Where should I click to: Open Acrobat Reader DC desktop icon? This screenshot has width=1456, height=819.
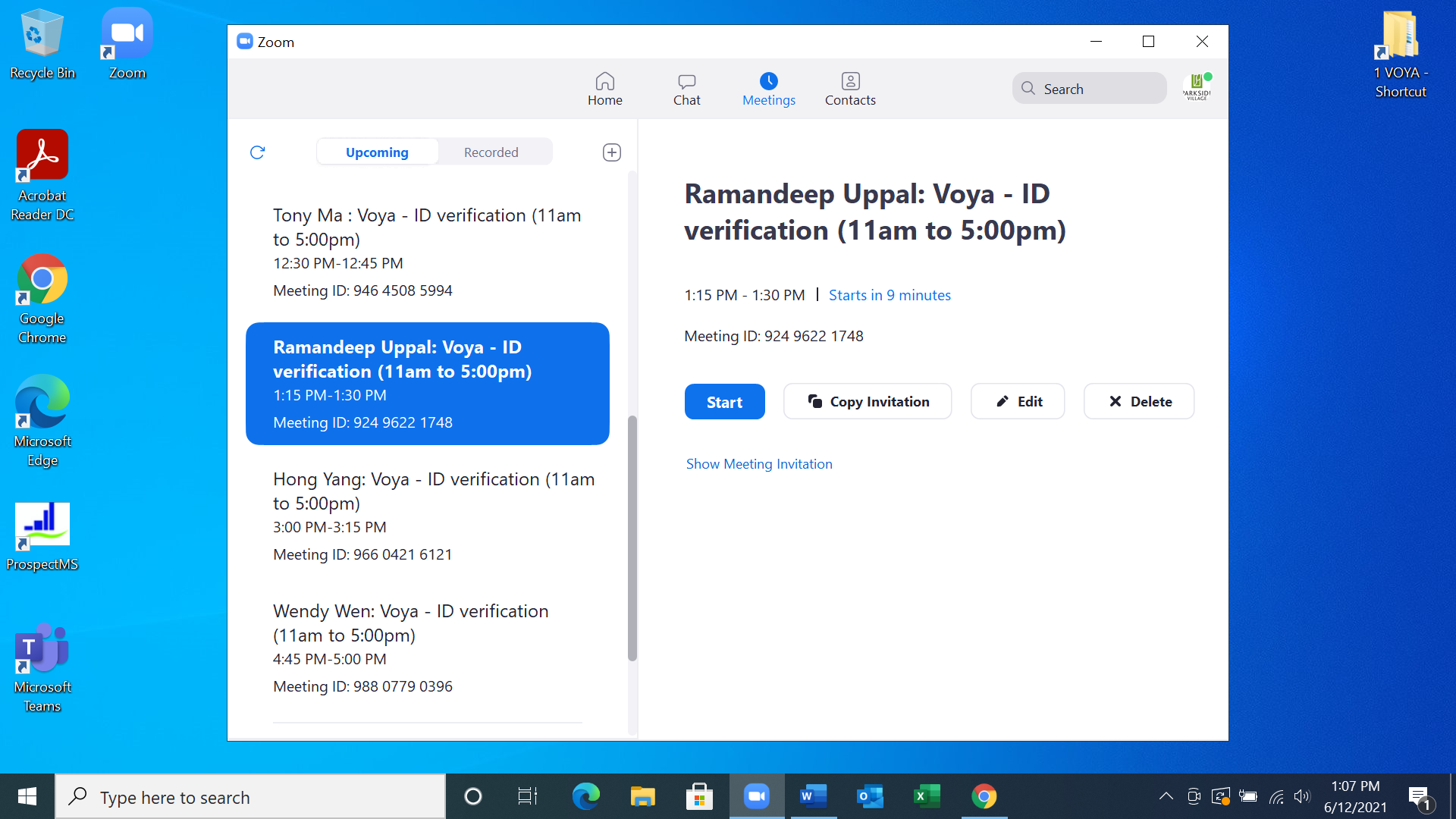[42, 176]
